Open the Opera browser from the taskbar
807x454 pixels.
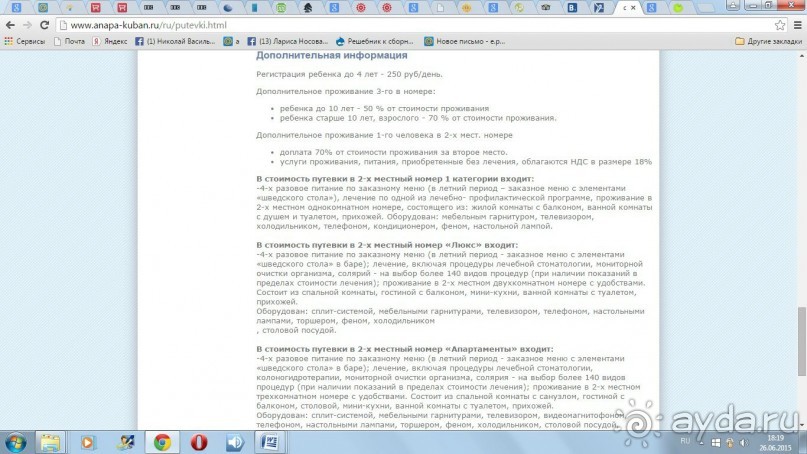tap(199, 442)
